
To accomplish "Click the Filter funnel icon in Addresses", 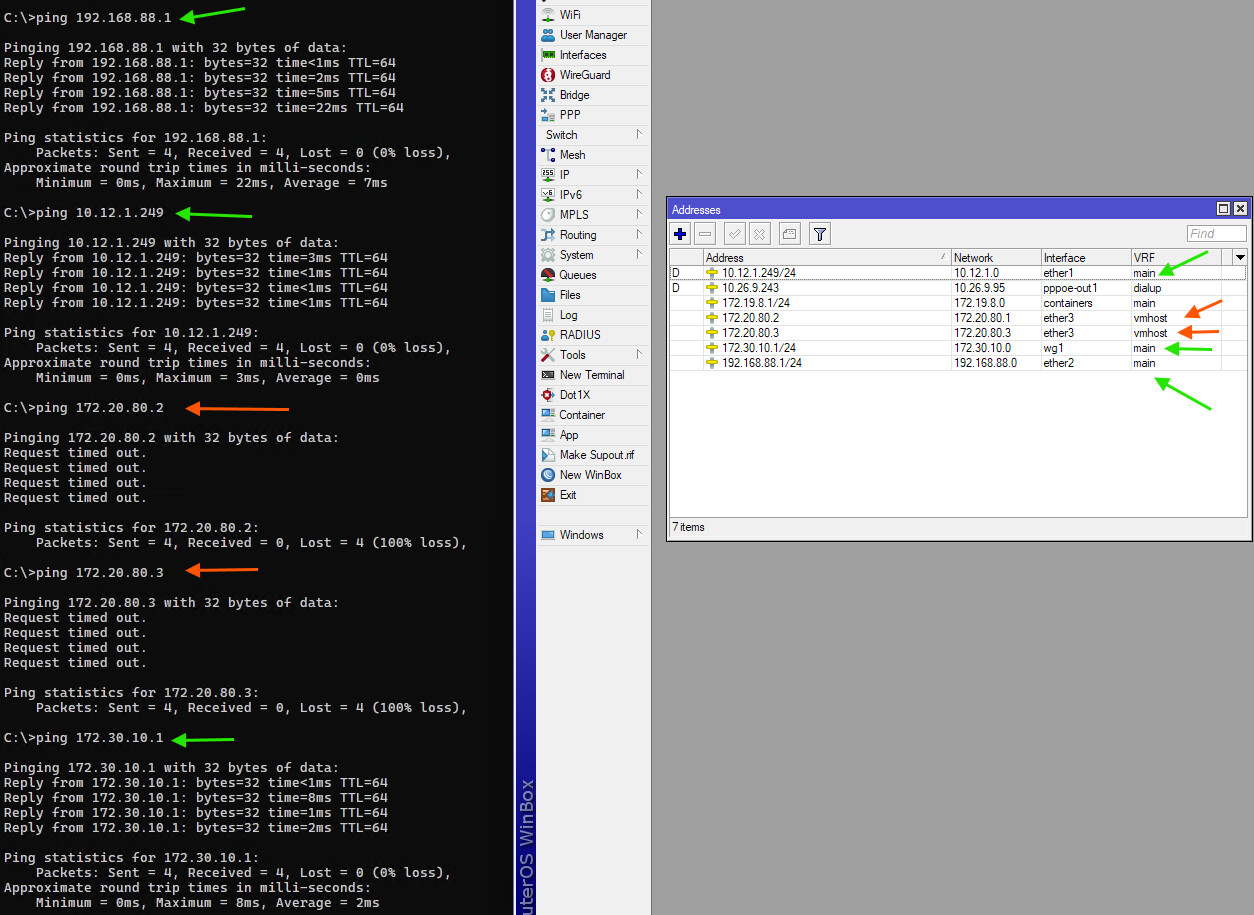I will [819, 234].
